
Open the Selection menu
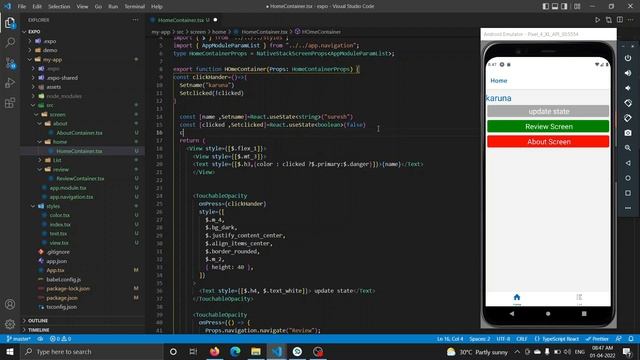59,6
